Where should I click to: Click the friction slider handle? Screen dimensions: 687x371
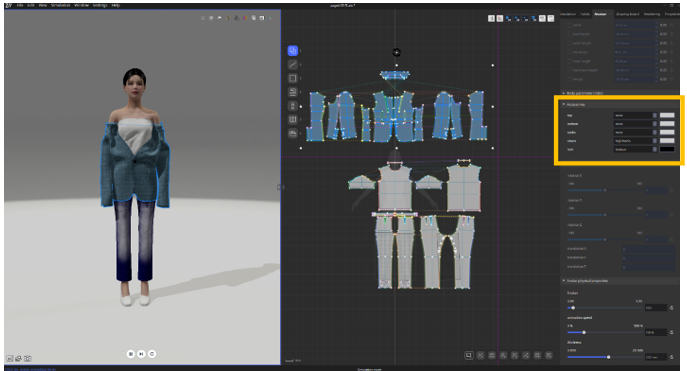click(x=573, y=307)
